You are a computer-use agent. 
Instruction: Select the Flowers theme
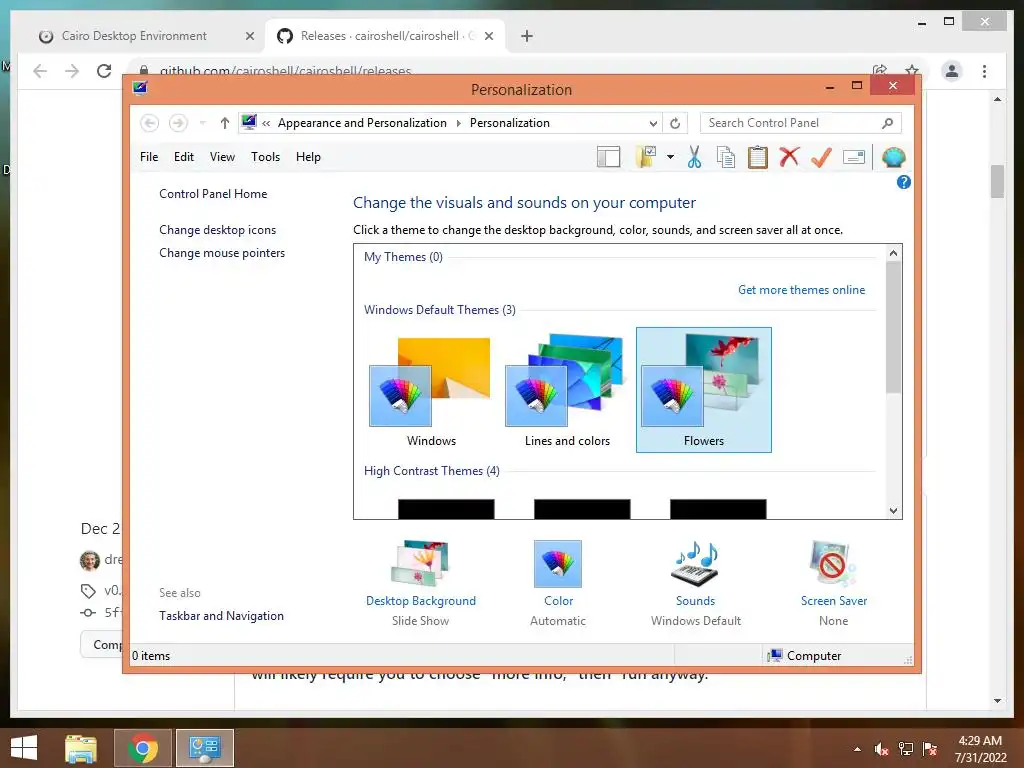pos(704,390)
